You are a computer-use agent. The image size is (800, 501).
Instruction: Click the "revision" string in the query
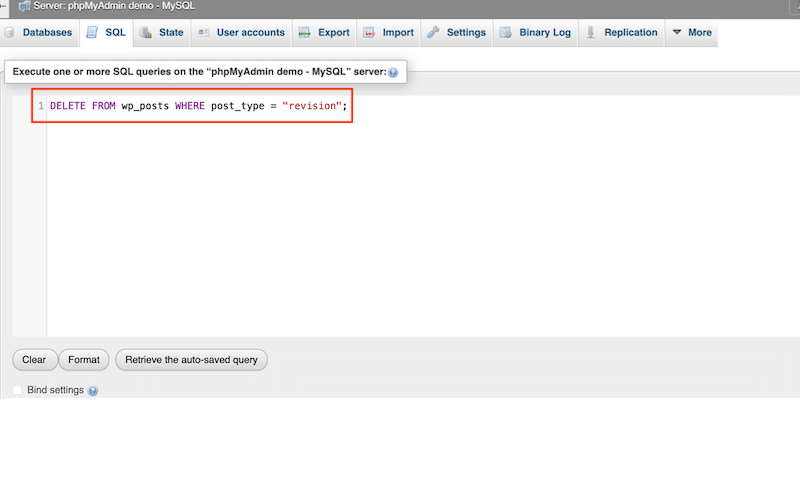(x=312, y=106)
